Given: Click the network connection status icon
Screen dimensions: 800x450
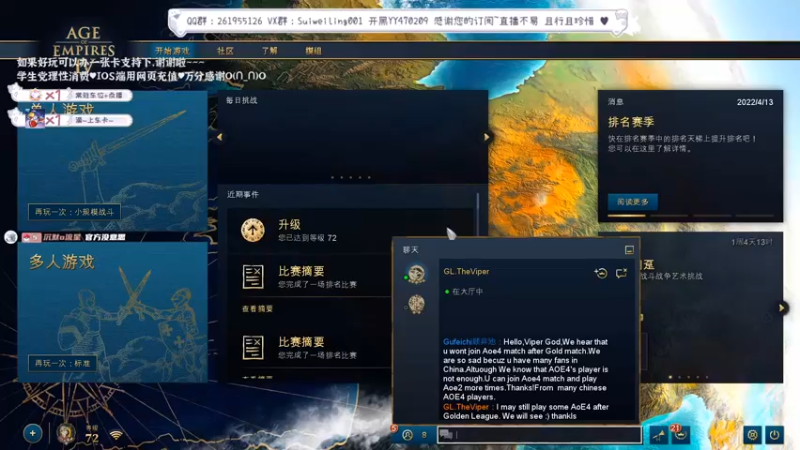Looking at the screenshot, I should (x=116, y=435).
